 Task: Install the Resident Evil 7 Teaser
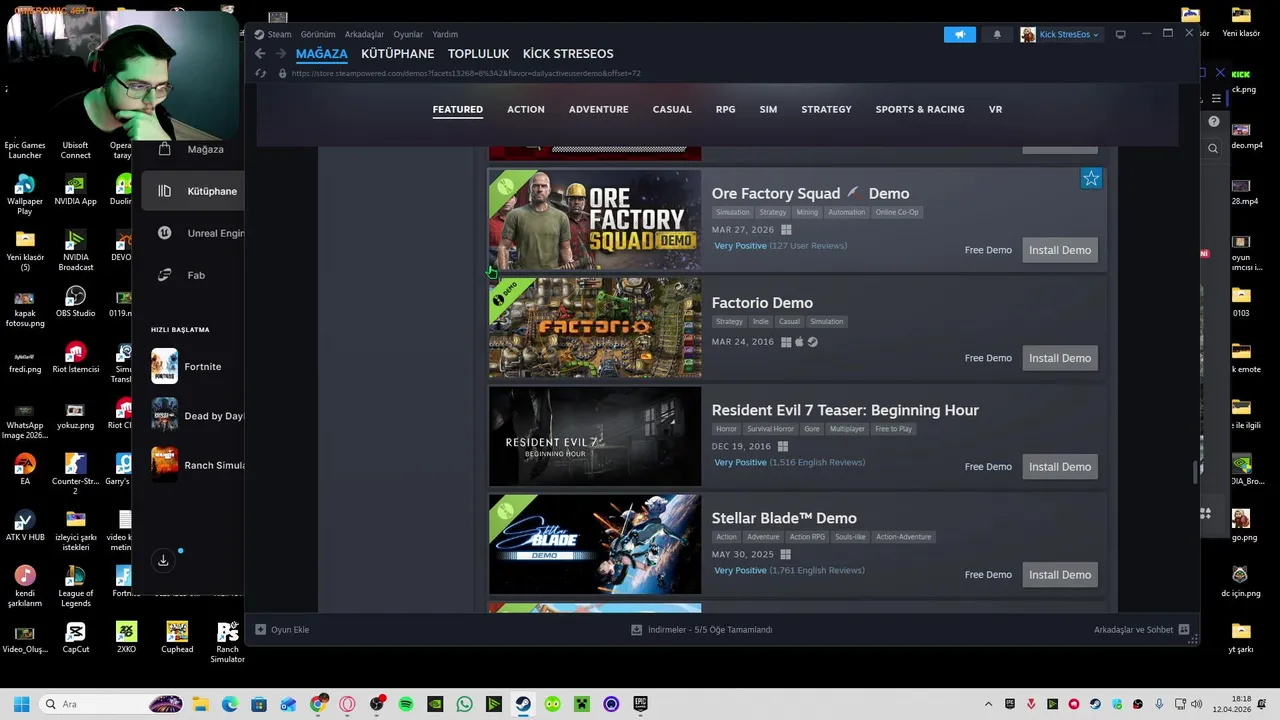pyautogui.click(x=1060, y=467)
